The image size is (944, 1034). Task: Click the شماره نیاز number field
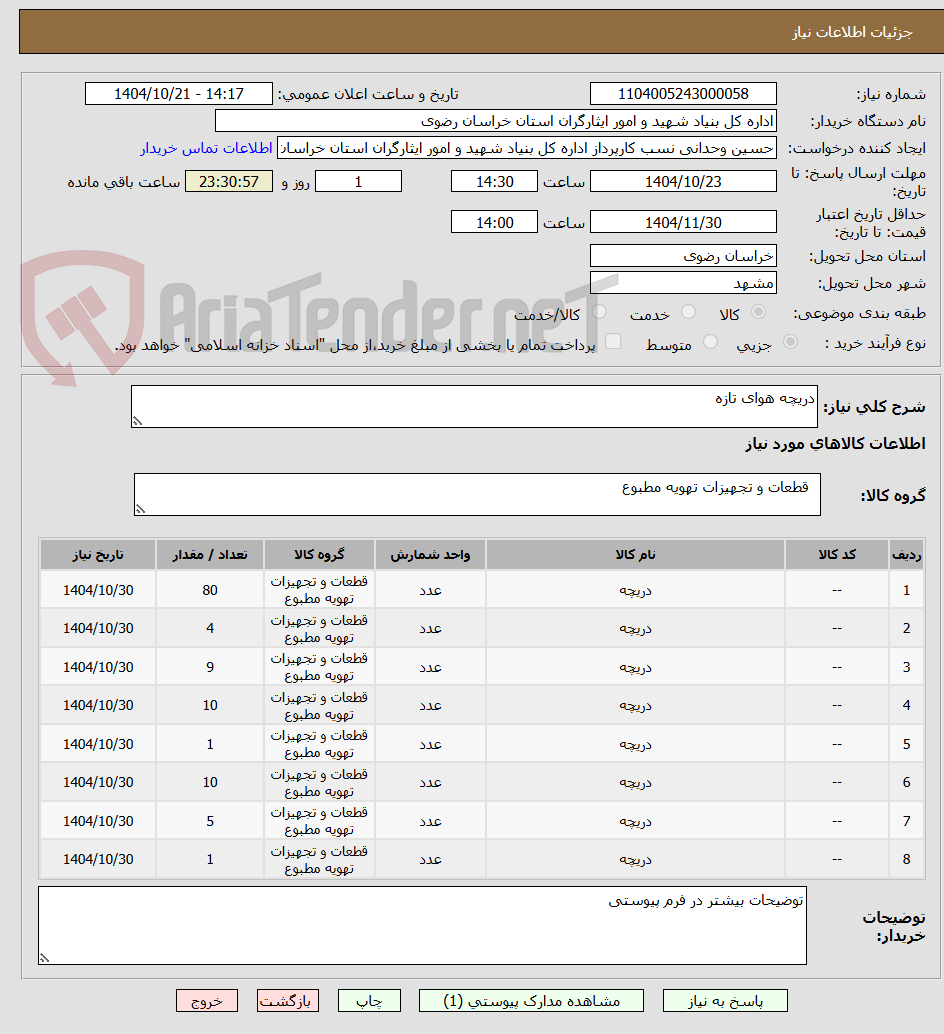(x=683, y=94)
